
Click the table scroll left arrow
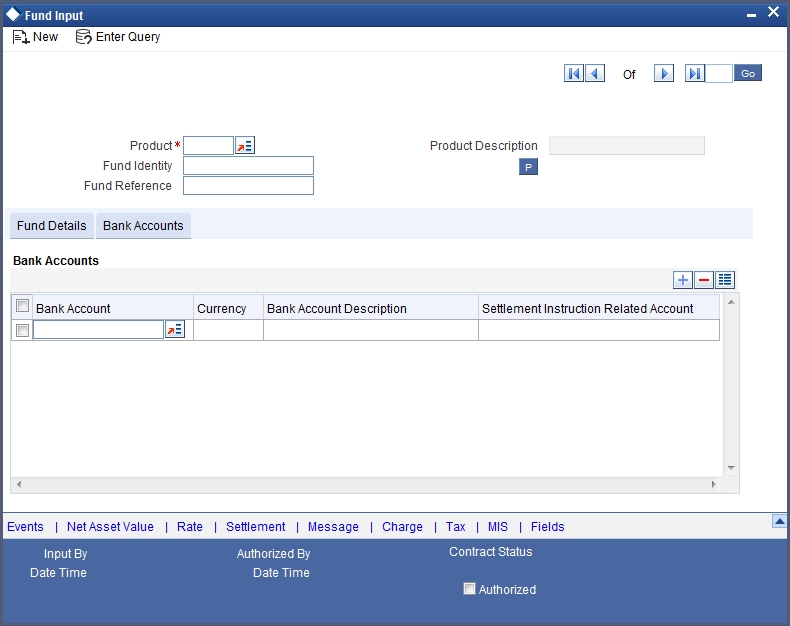(x=19, y=484)
